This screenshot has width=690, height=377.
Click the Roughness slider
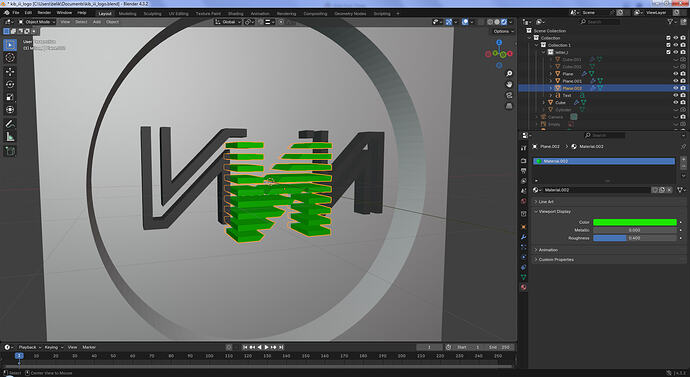pyautogui.click(x=635, y=238)
